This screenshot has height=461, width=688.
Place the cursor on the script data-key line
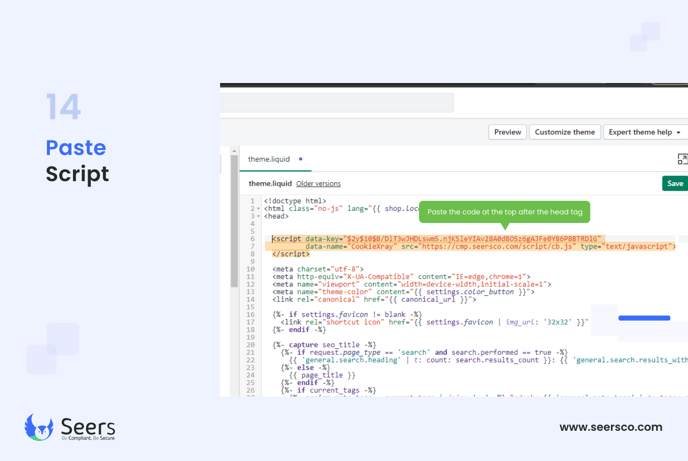click(x=436, y=239)
